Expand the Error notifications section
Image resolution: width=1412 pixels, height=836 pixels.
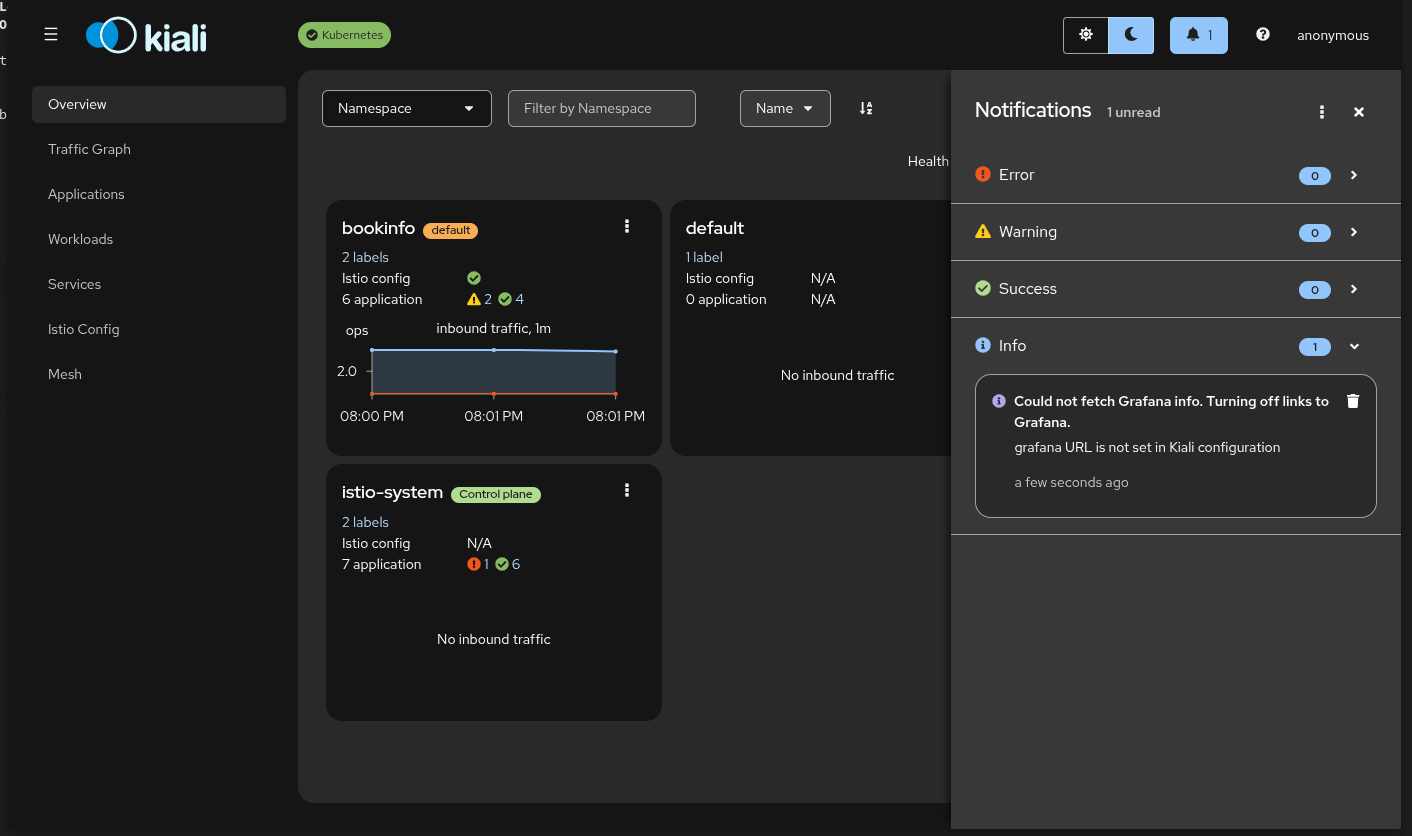(1354, 175)
